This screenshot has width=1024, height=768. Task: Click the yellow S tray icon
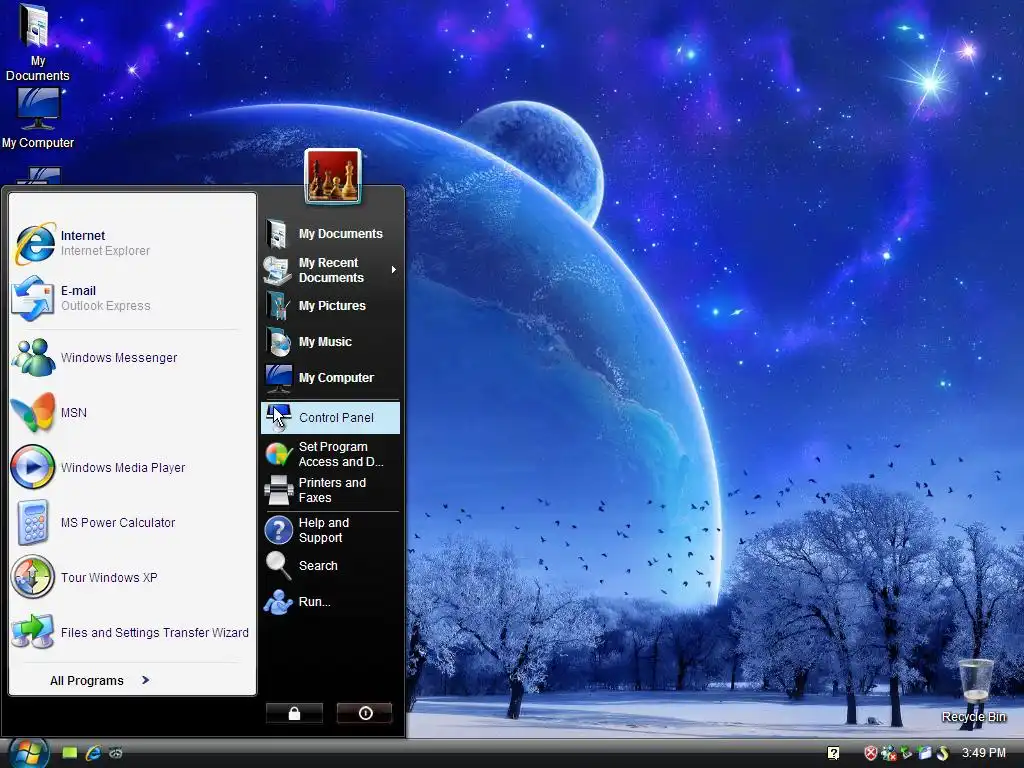(x=943, y=753)
